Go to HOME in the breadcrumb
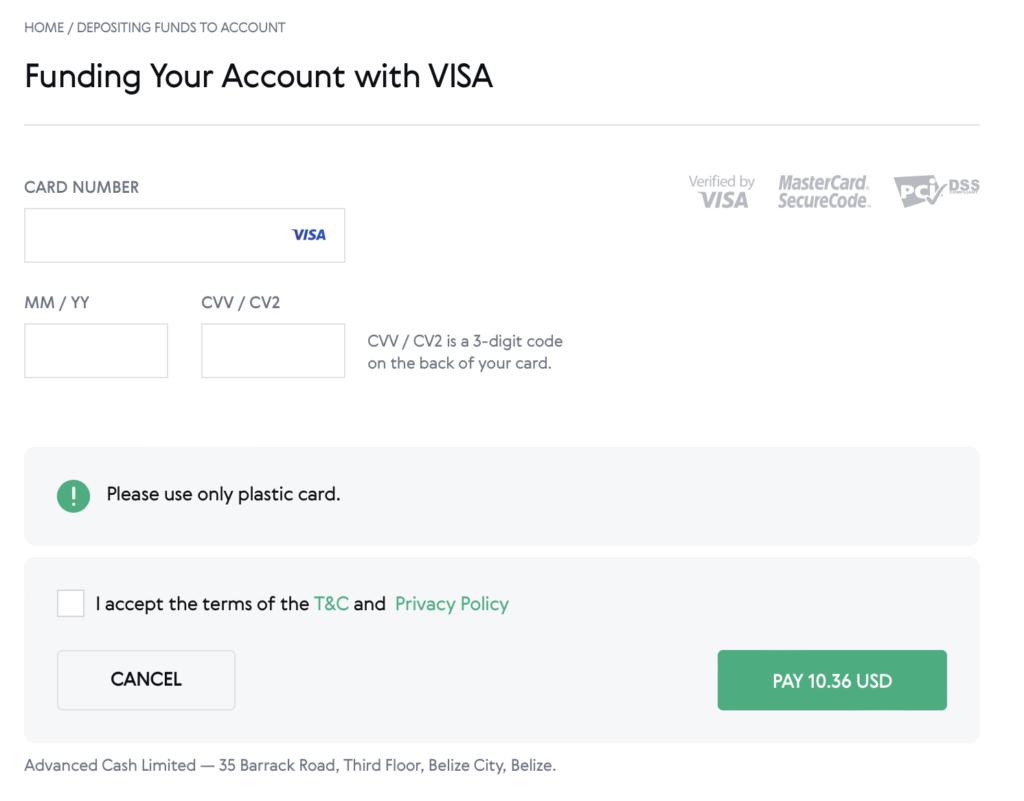The height and width of the screenshot is (801, 1024). (44, 28)
